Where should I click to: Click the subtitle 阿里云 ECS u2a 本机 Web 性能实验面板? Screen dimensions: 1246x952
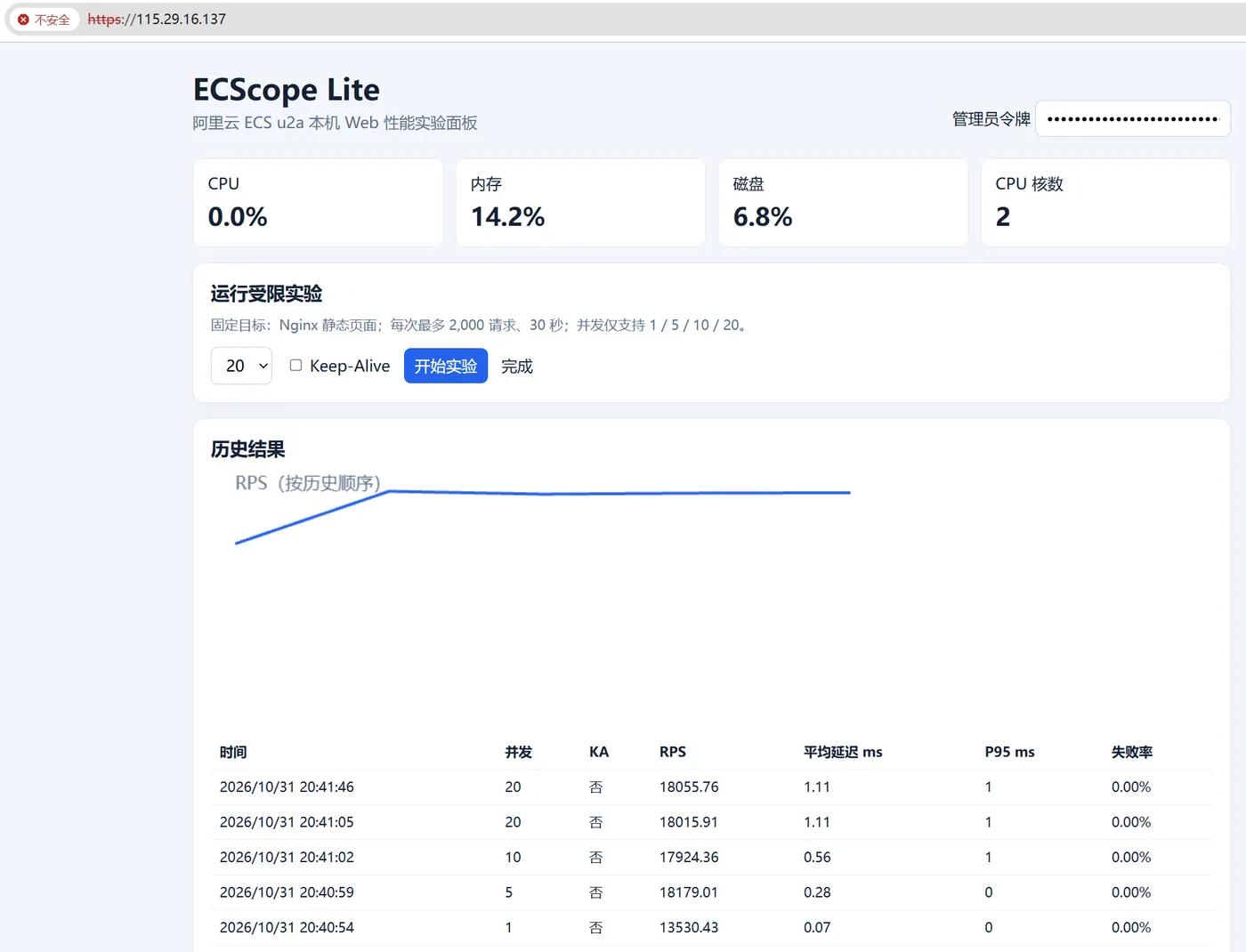[336, 123]
